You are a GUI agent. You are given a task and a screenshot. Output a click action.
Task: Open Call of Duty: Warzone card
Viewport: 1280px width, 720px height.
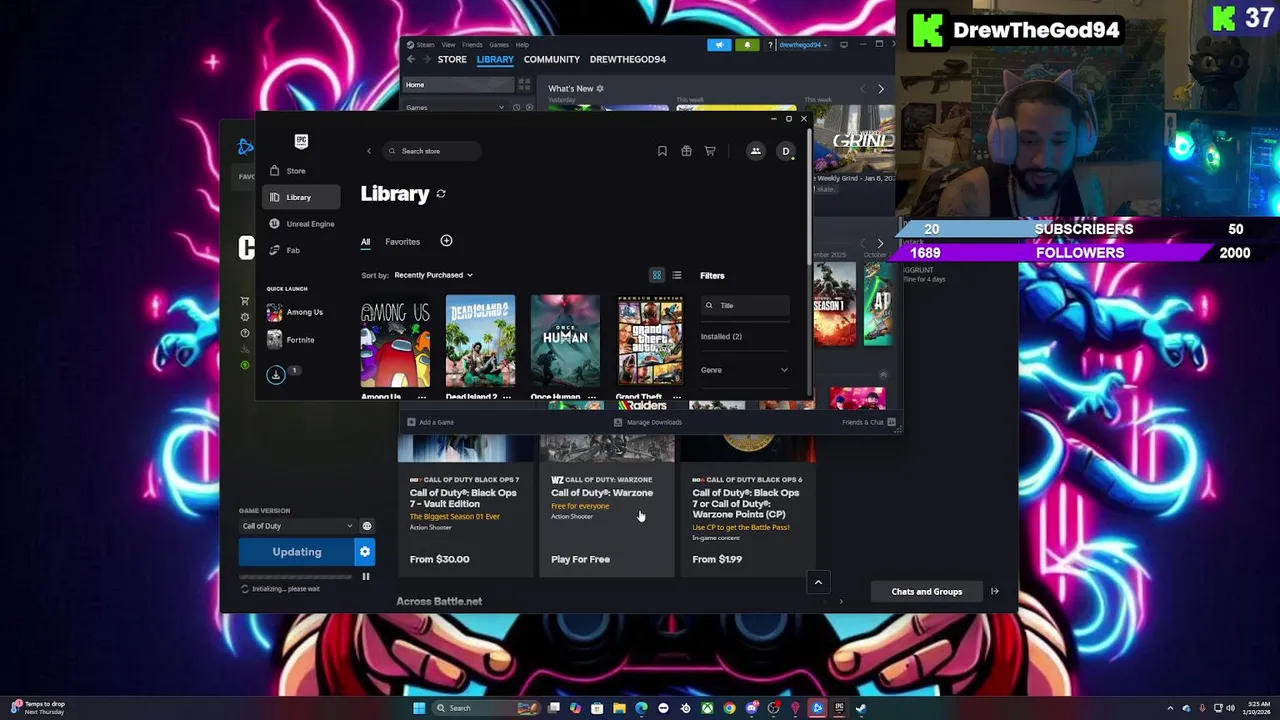(x=607, y=505)
